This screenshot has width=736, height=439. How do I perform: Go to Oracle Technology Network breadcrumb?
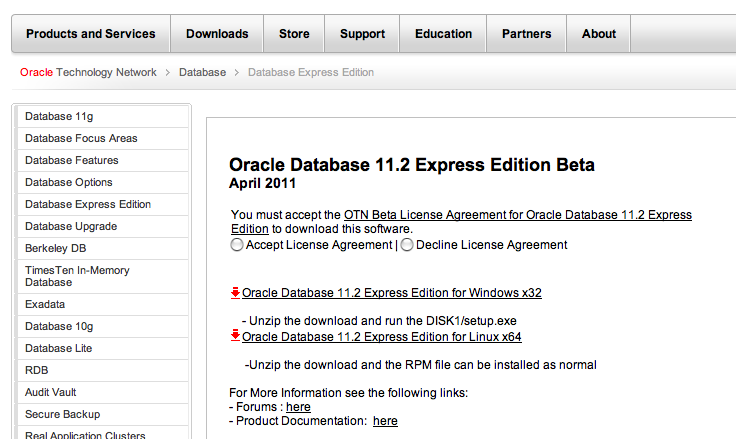(88, 72)
